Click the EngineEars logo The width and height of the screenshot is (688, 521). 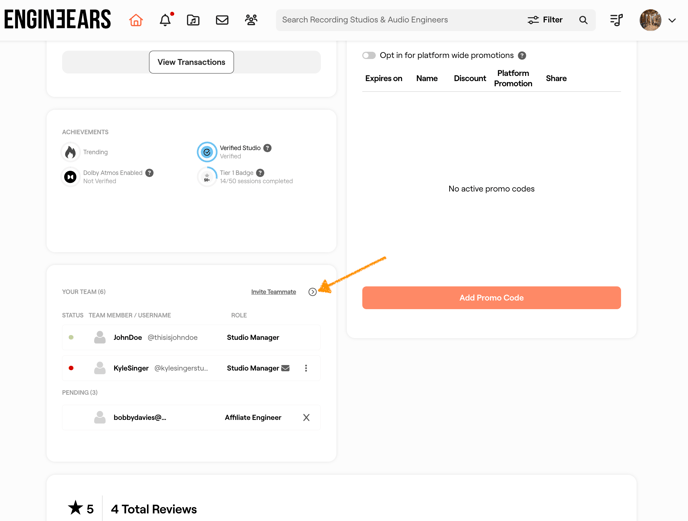click(x=57, y=20)
